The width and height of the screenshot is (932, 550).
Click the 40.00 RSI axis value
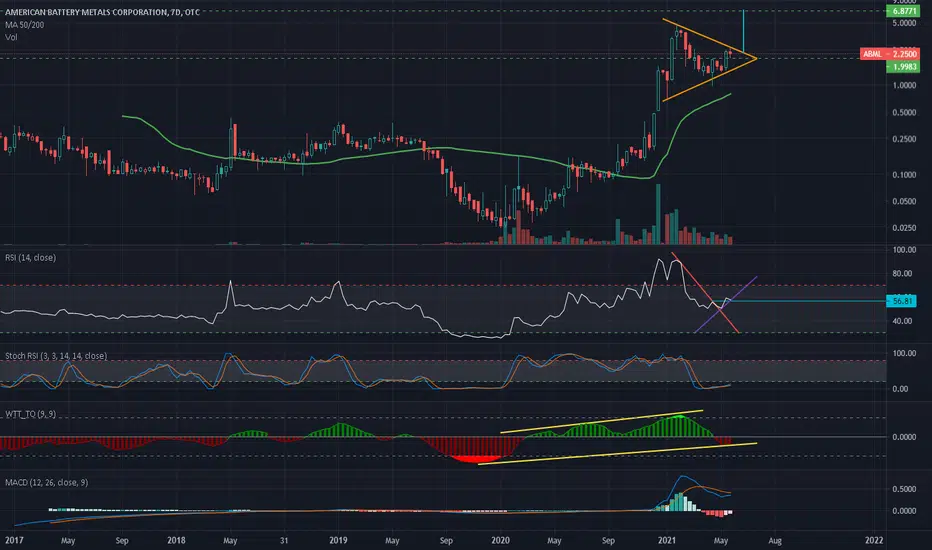[x=902, y=320]
